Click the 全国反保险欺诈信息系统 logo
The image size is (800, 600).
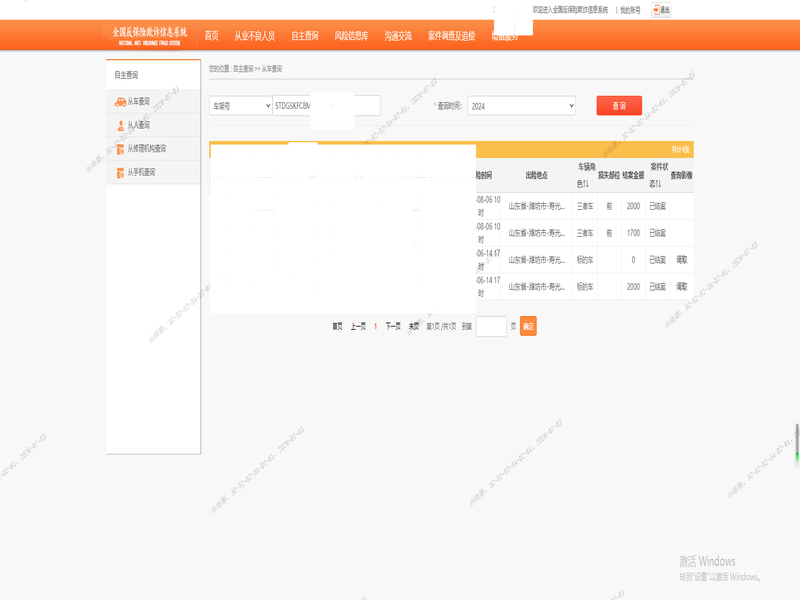pos(150,36)
